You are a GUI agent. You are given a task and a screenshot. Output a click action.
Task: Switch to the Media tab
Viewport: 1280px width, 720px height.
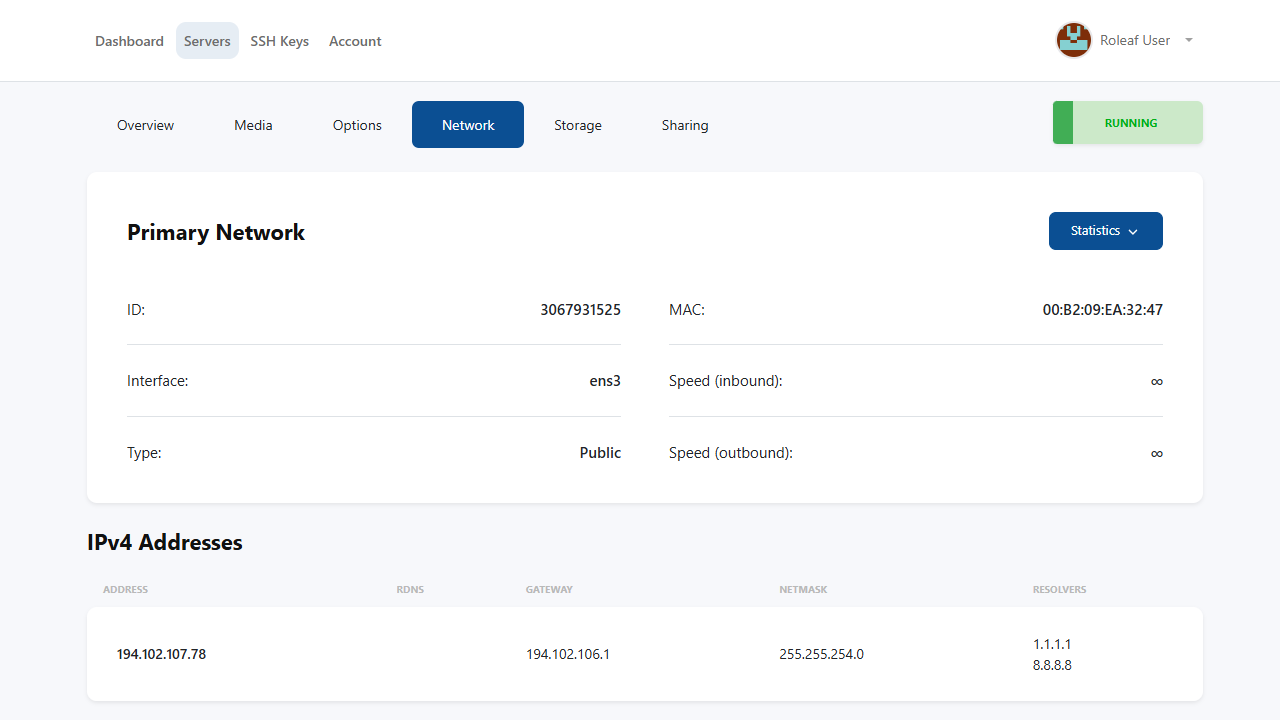pyautogui.click(x=253, y=125)
